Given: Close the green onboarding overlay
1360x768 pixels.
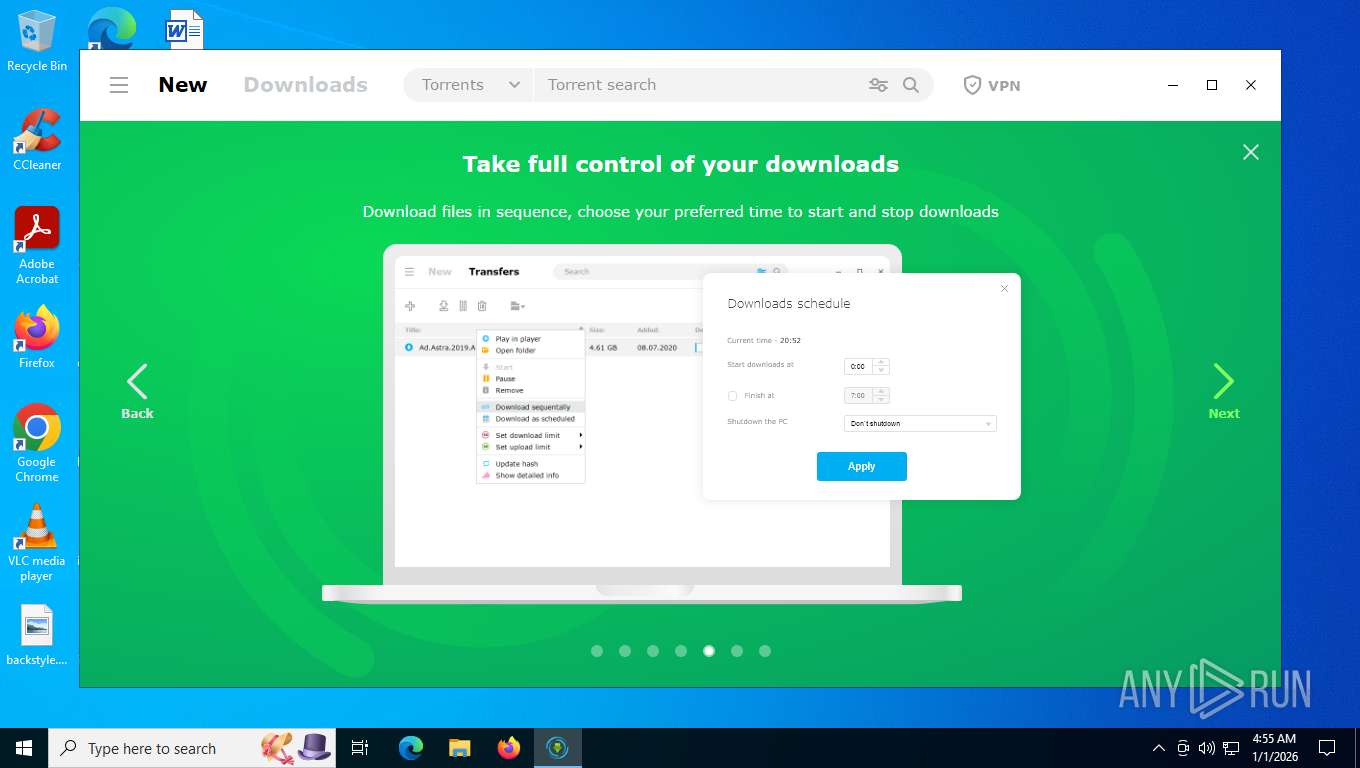Looking at the screenshot, I should (x=1250, y=152).
